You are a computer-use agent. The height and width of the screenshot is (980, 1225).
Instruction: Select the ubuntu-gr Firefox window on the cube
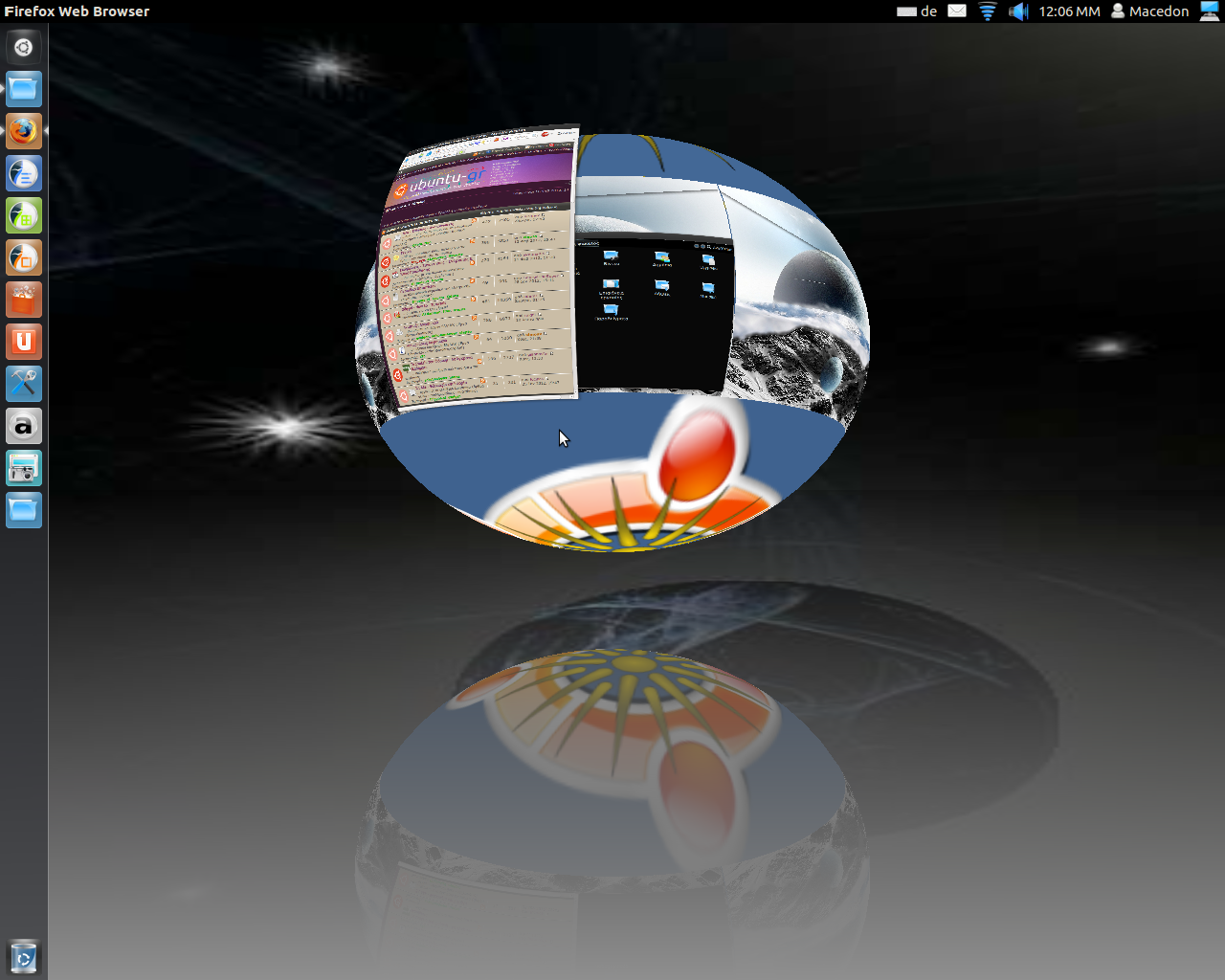479,268
